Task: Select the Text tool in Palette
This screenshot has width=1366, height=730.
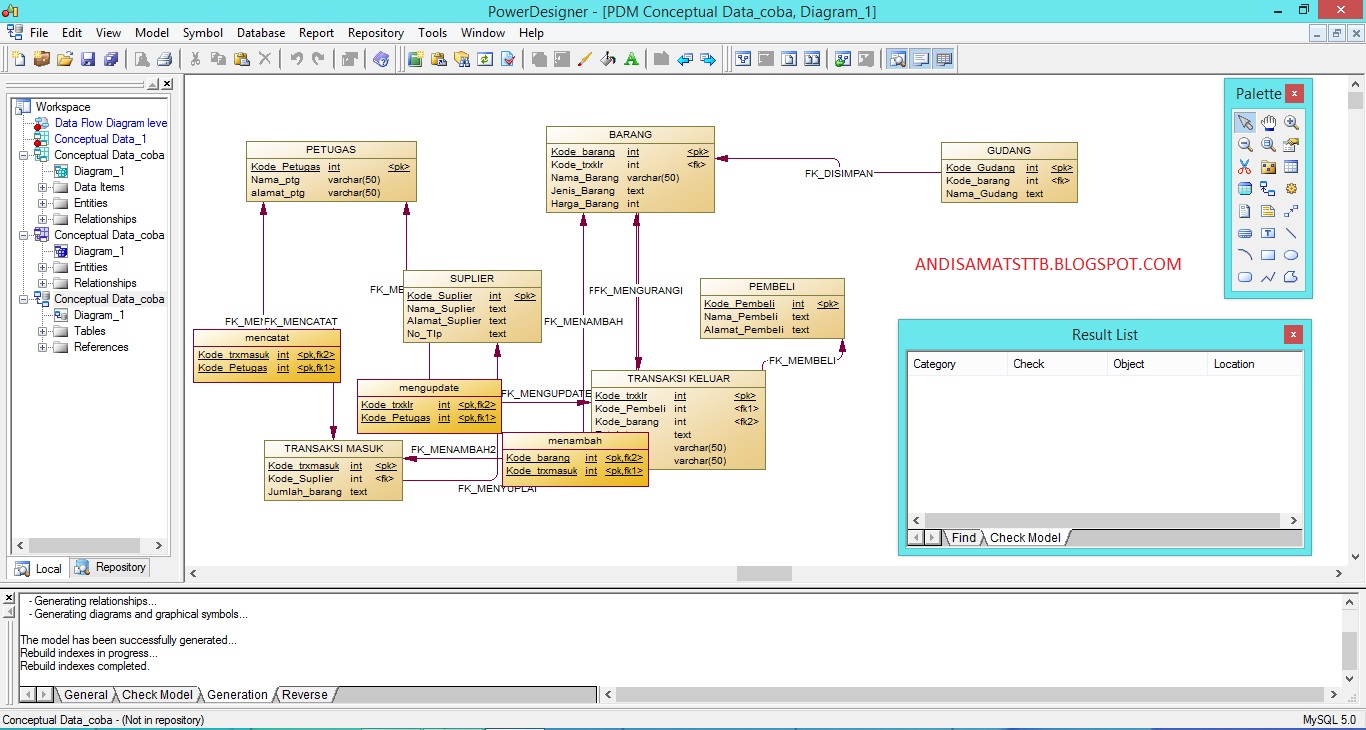Action: (x=1268, y=233)
